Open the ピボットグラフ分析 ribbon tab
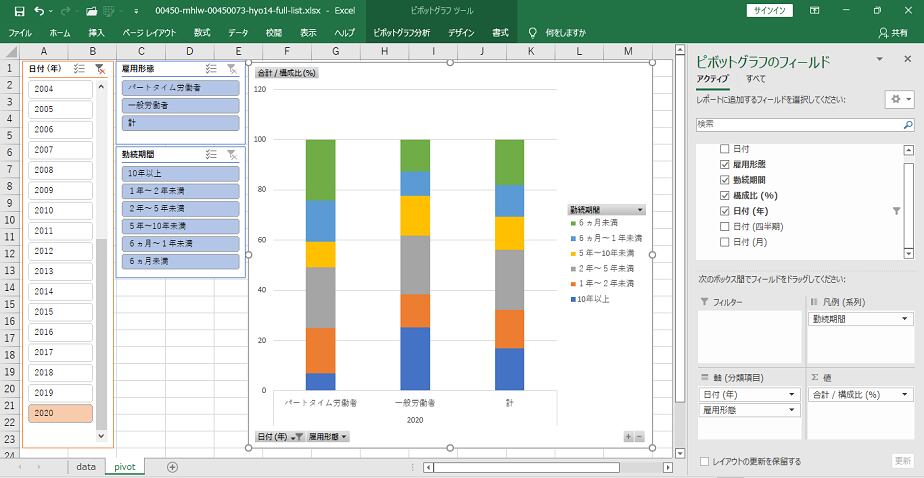The image size is (924, 478). pos(401,32)
